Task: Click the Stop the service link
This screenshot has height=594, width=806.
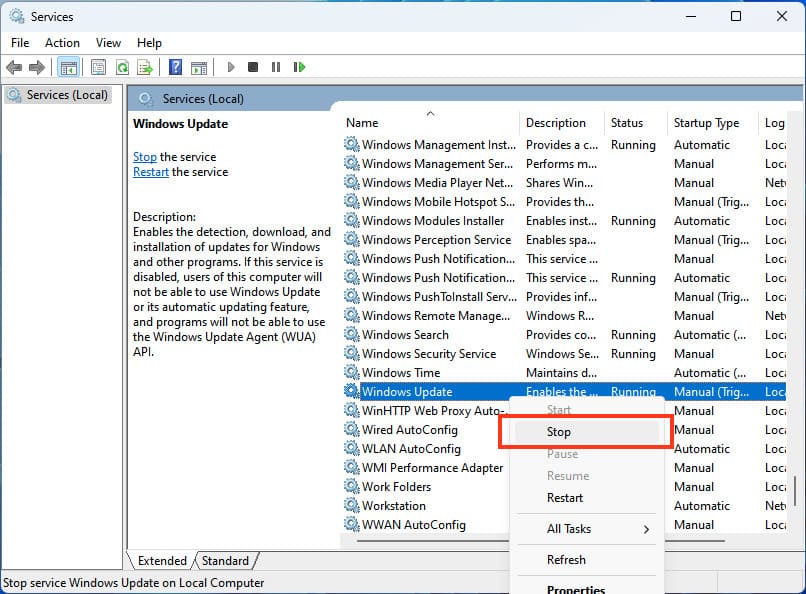Action: coord(145,157)
